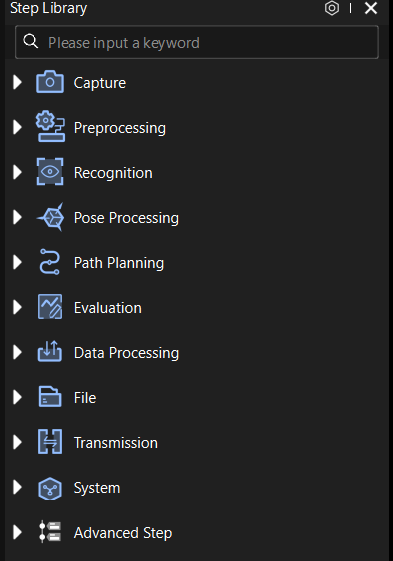
Task: Select the Evaluation label
Action: [108, 308]
